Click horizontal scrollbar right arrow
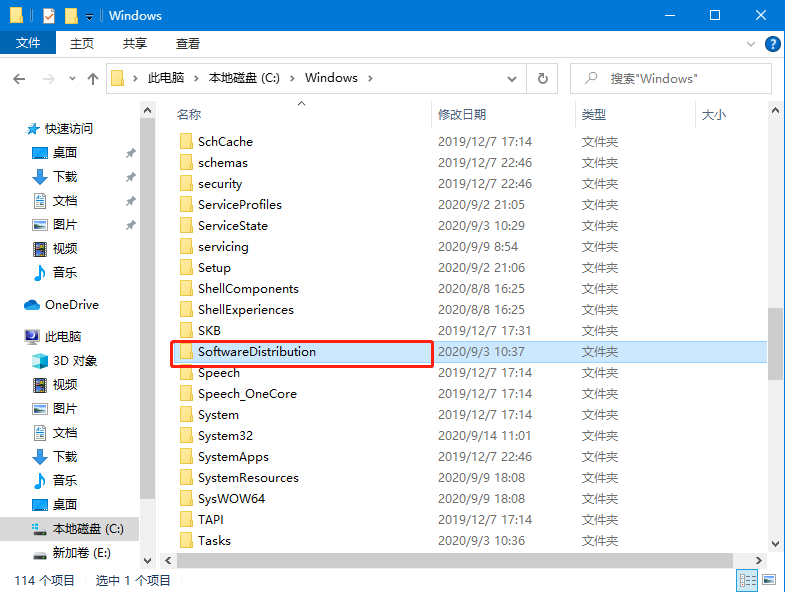 (758, 560)
